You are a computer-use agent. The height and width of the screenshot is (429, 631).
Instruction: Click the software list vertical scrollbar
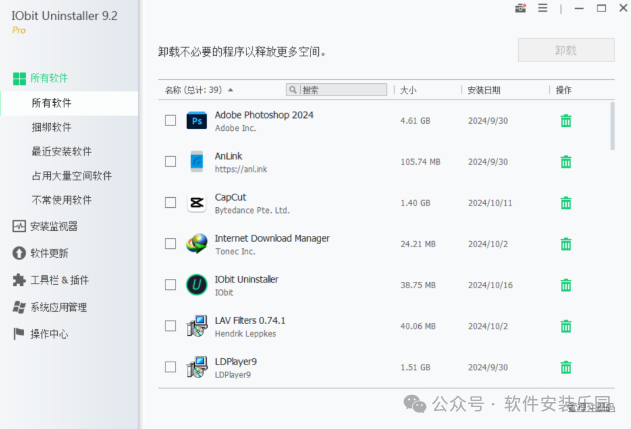point(612,126)
